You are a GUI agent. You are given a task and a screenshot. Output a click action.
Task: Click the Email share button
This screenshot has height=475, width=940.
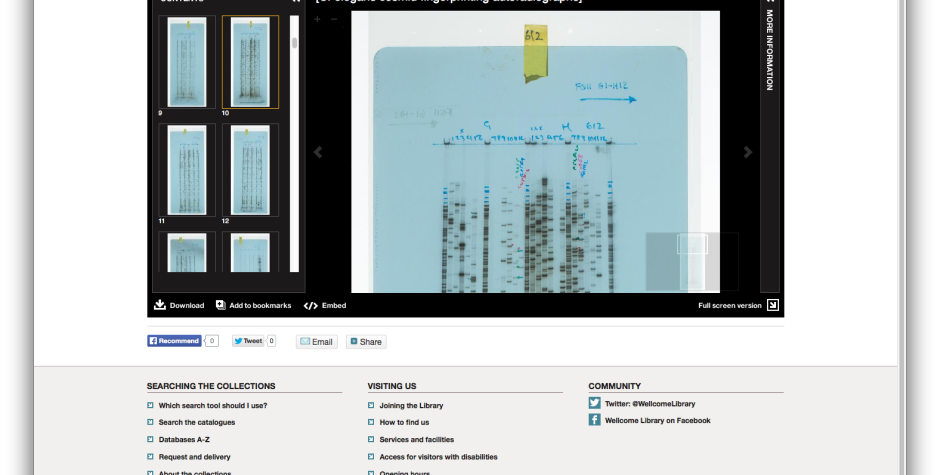[x=317, y=342]
